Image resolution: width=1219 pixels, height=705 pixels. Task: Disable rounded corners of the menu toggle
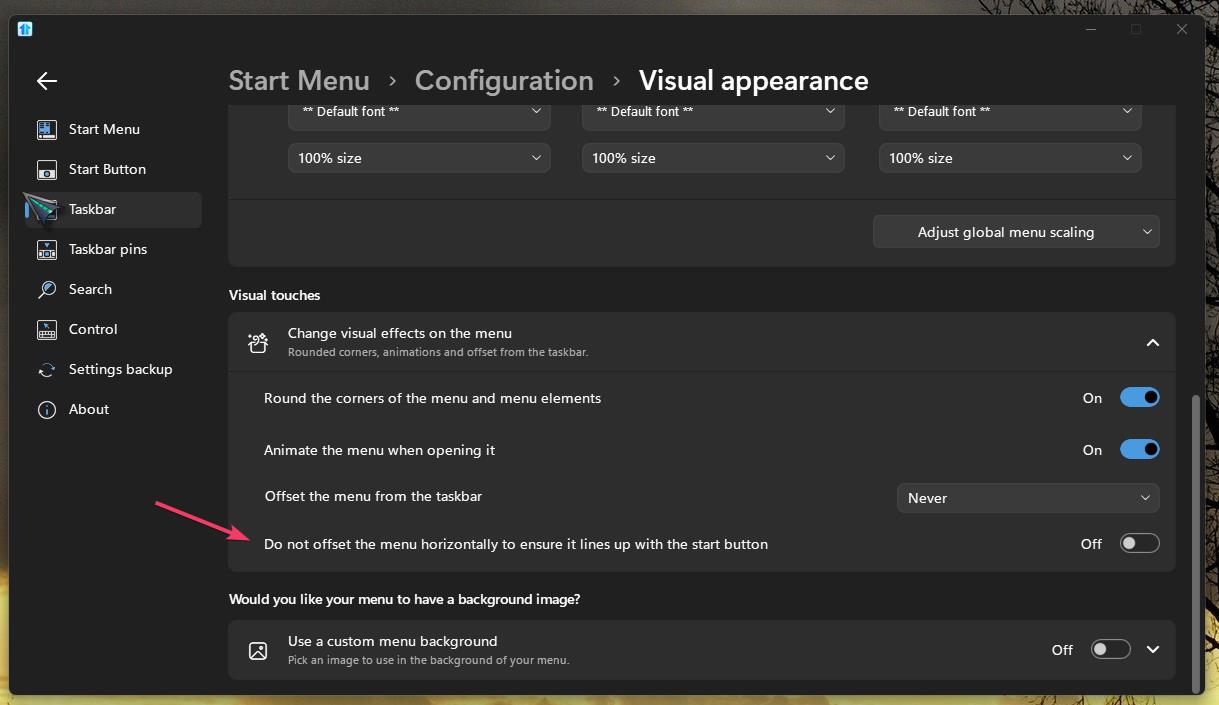[1139, 398]
